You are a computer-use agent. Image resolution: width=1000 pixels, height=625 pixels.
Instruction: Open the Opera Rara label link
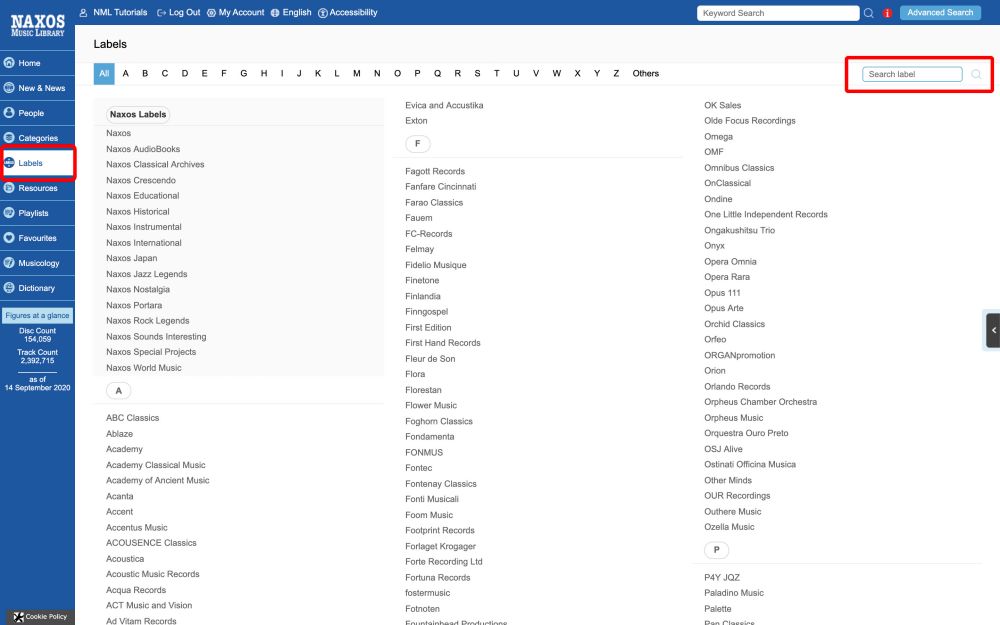point(727,277)
